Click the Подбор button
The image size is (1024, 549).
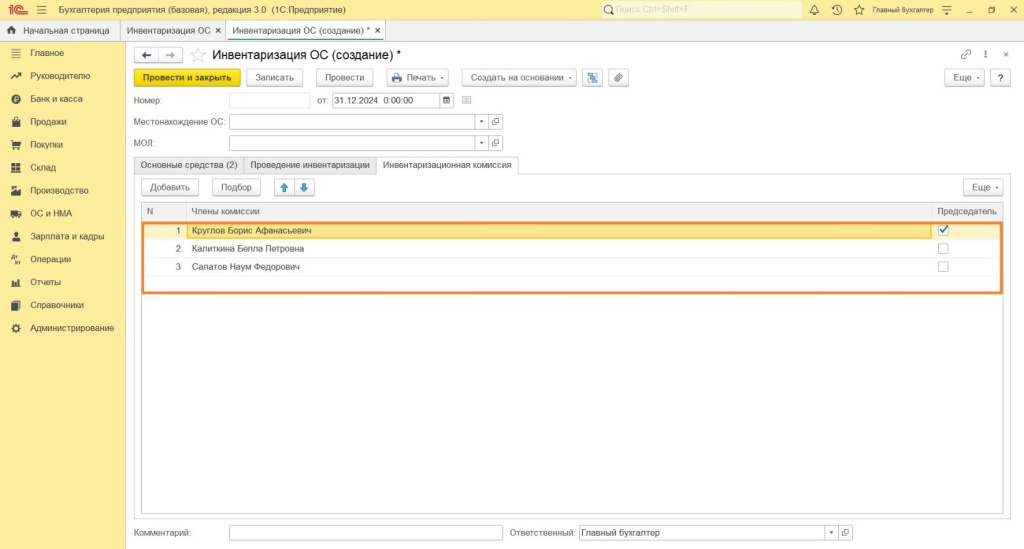click(x=236, y=187)
